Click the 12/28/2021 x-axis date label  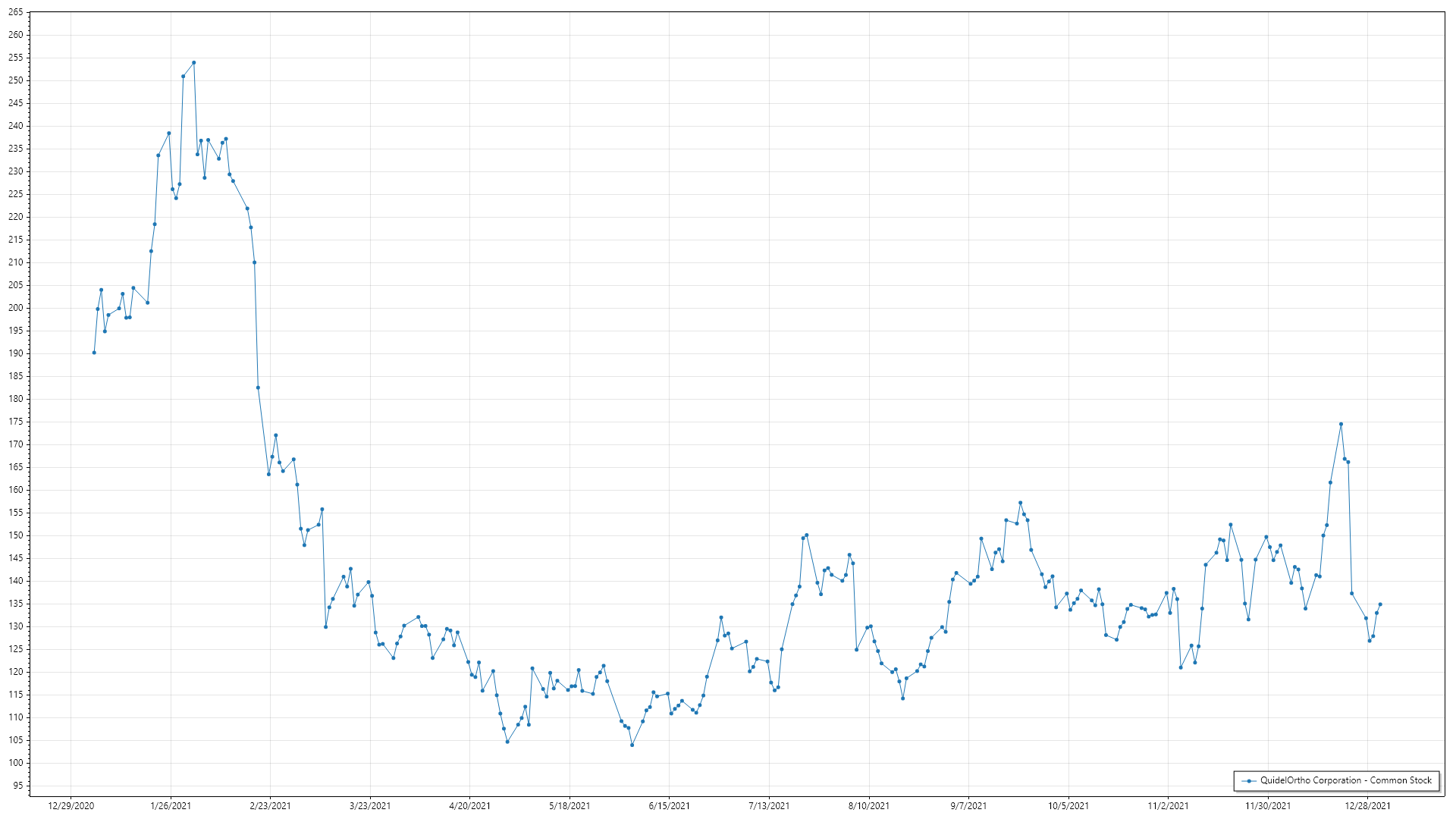click(1367, 805)
